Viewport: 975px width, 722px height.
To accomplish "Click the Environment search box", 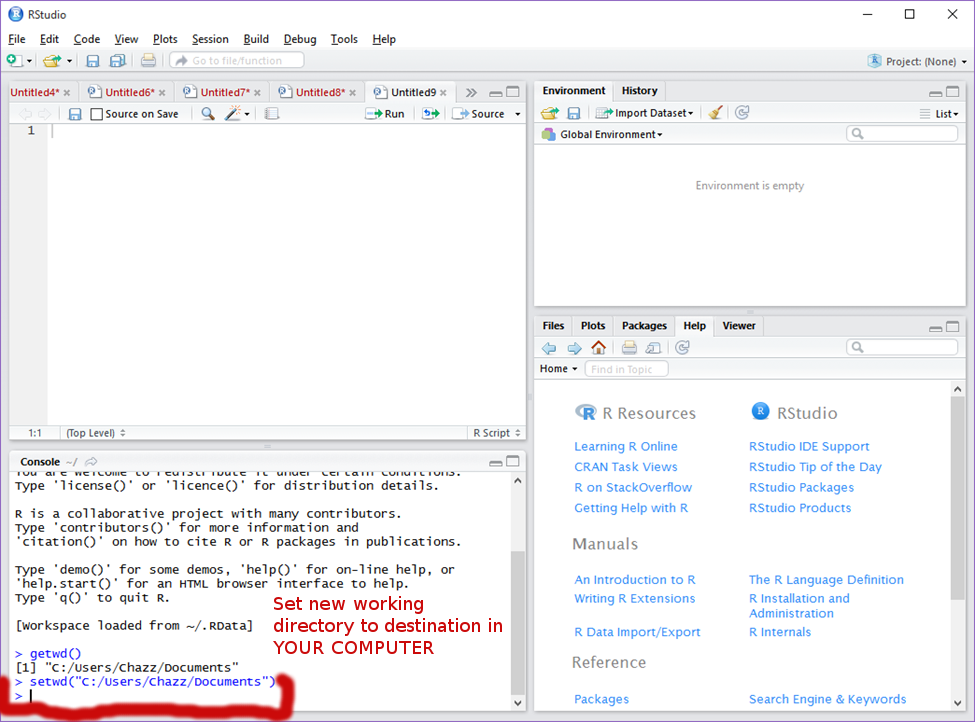I will click(x=902, y=134).
